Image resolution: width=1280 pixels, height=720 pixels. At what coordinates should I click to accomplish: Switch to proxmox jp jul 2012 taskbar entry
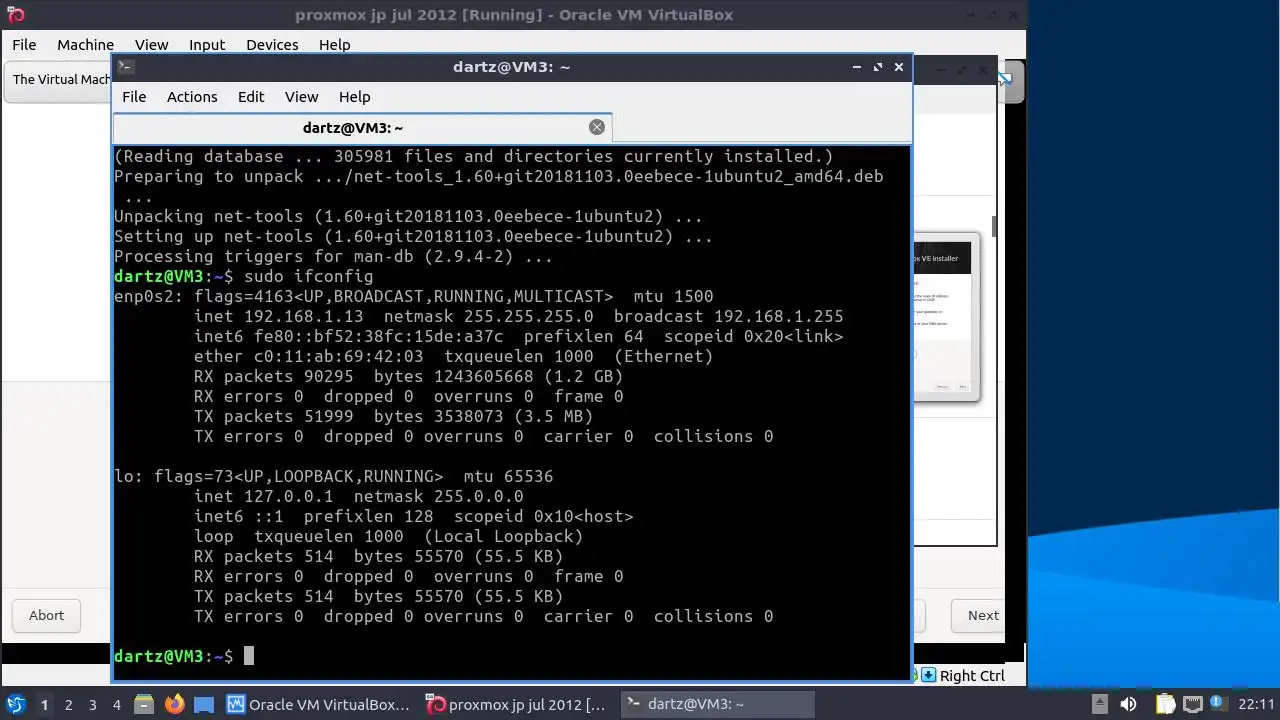point(517,704)
